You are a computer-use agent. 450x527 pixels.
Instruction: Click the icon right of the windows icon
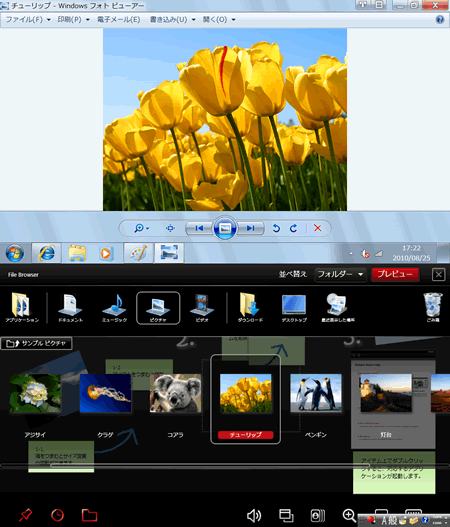pos(318,515)
